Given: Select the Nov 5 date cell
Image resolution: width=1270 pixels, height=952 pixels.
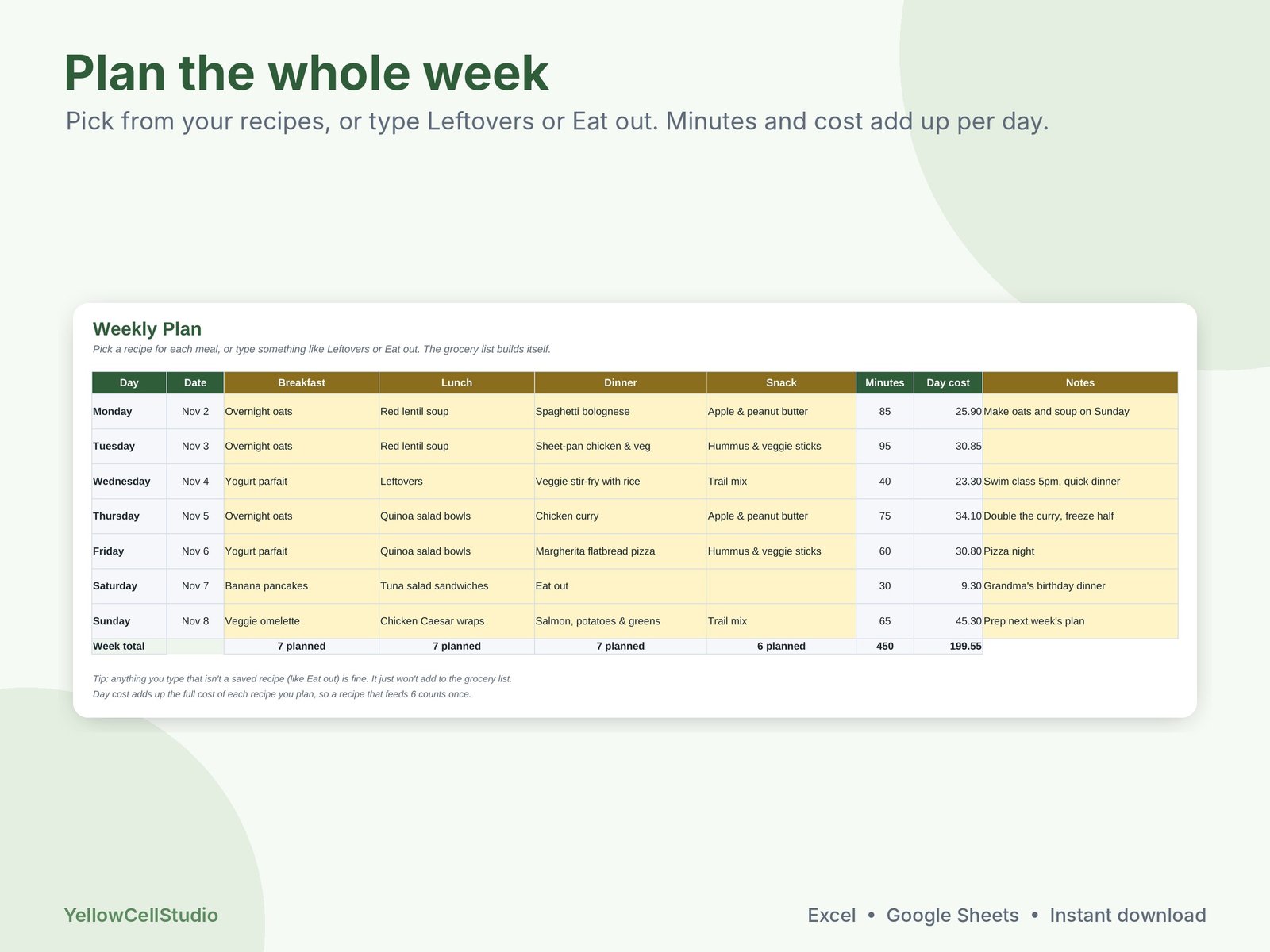Looking at the screenshot, I should coord(195,516).
